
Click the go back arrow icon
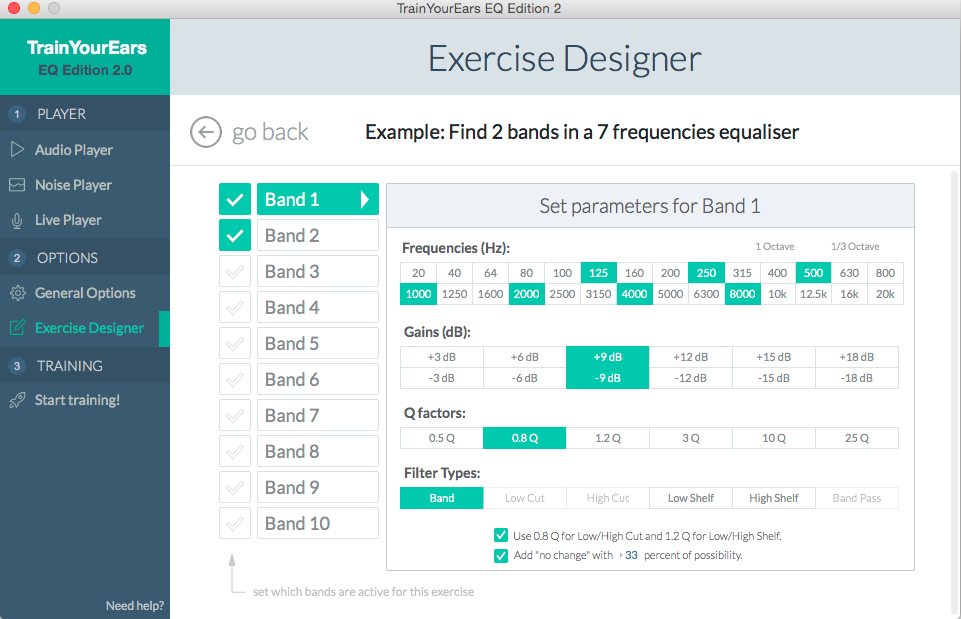pyautogui.click(x=206, y=132)
